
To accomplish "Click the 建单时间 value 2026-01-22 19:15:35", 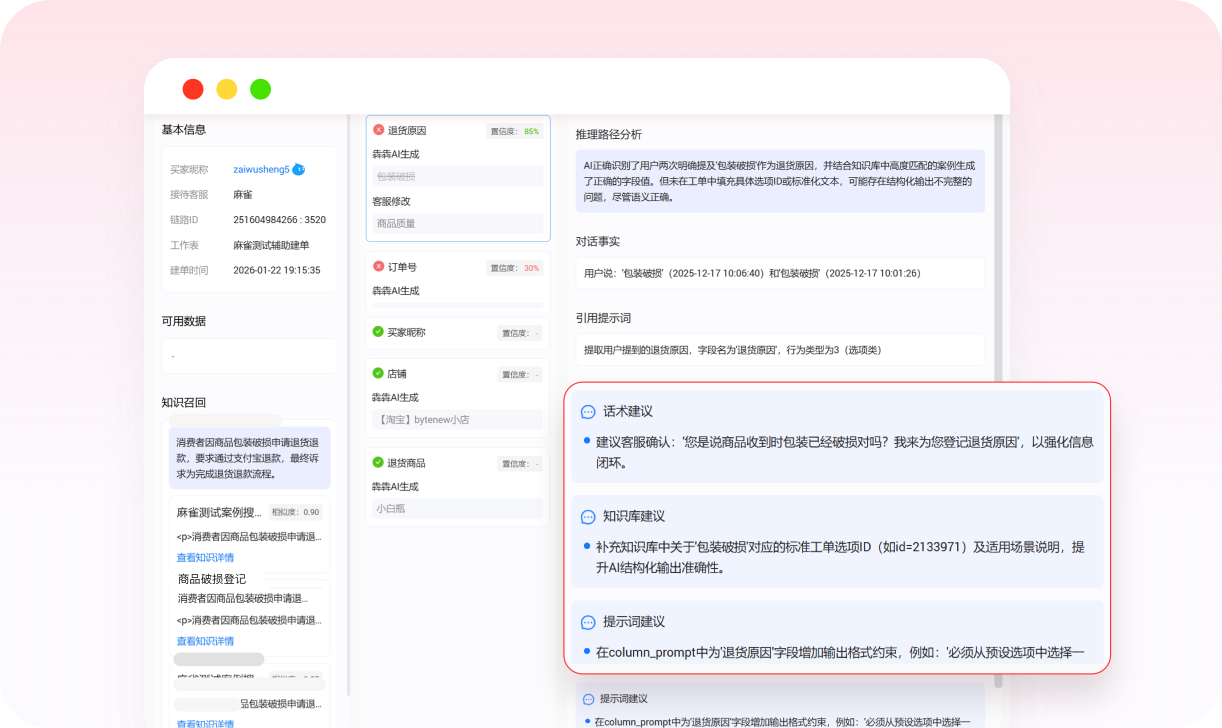I will click(277, 270).
